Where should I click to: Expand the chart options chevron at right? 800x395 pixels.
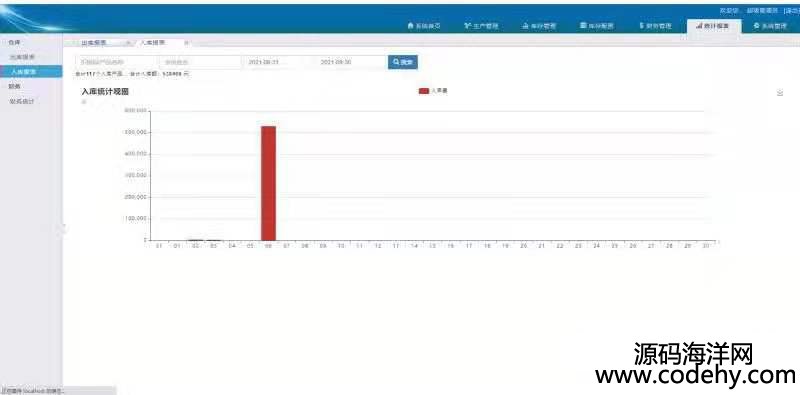[780, 92]
